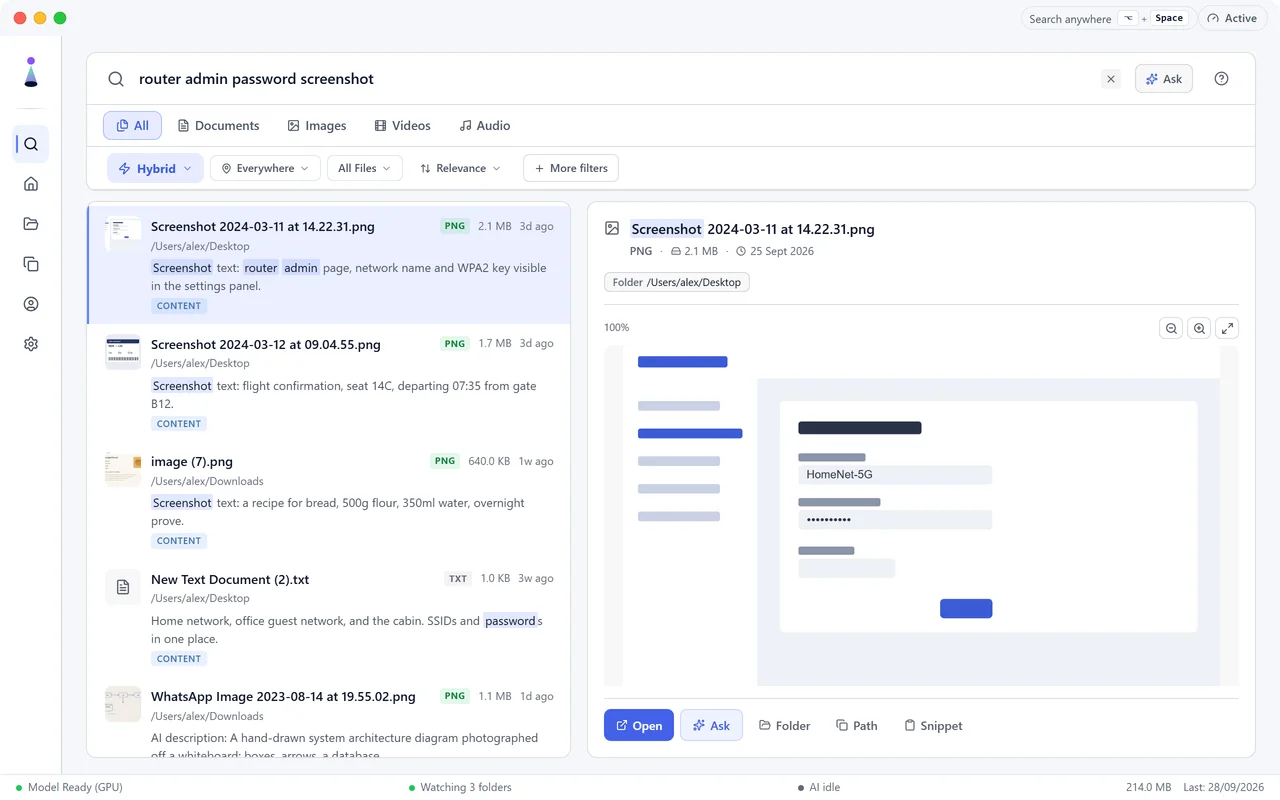Click the thumbnail of Screenshot 2024-03-11 at 14.22.31.png

[123, 234]
